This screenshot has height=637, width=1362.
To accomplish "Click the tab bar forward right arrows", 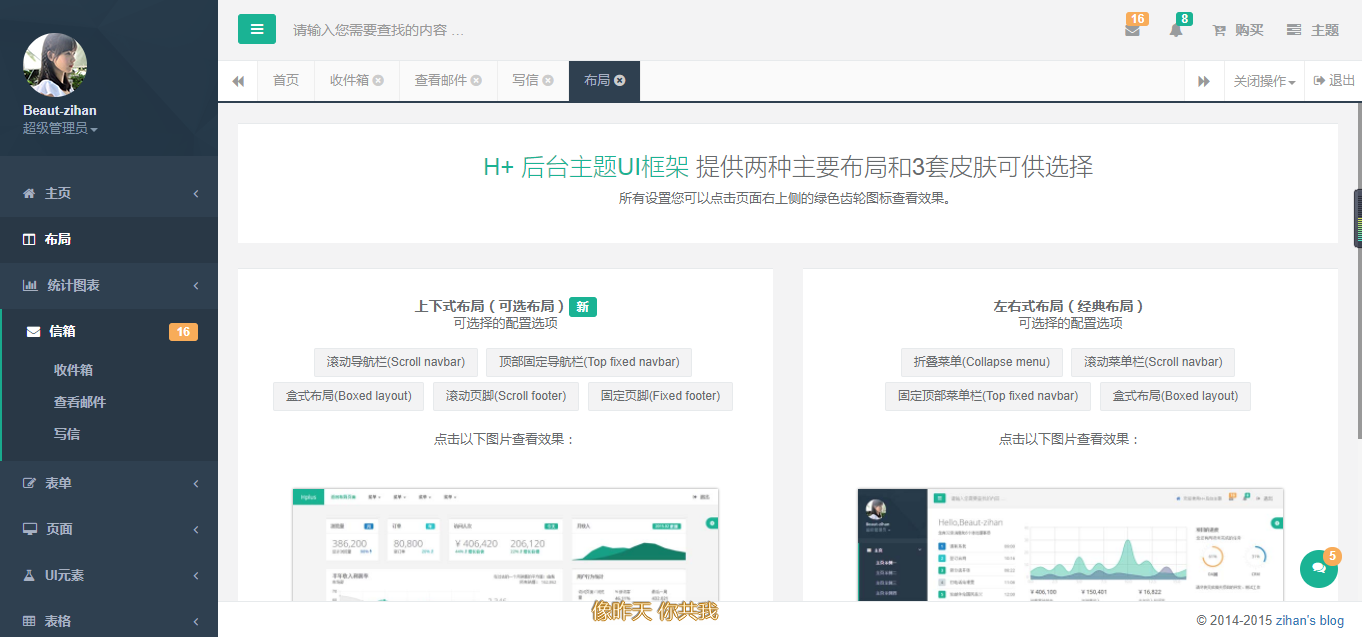I will click(1204, 81).
